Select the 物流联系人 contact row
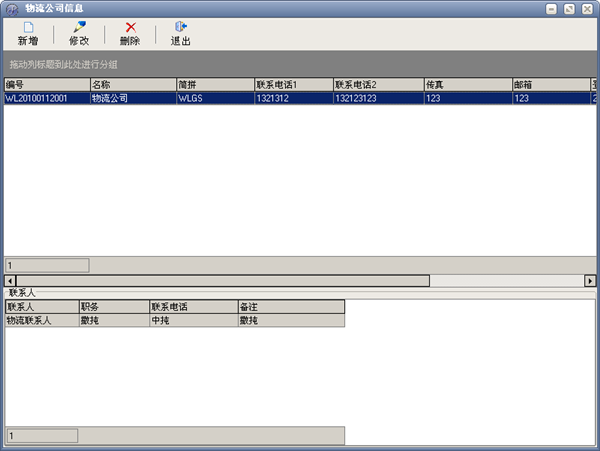The width and height of the screenshot is (600, 451). [40, 321]
